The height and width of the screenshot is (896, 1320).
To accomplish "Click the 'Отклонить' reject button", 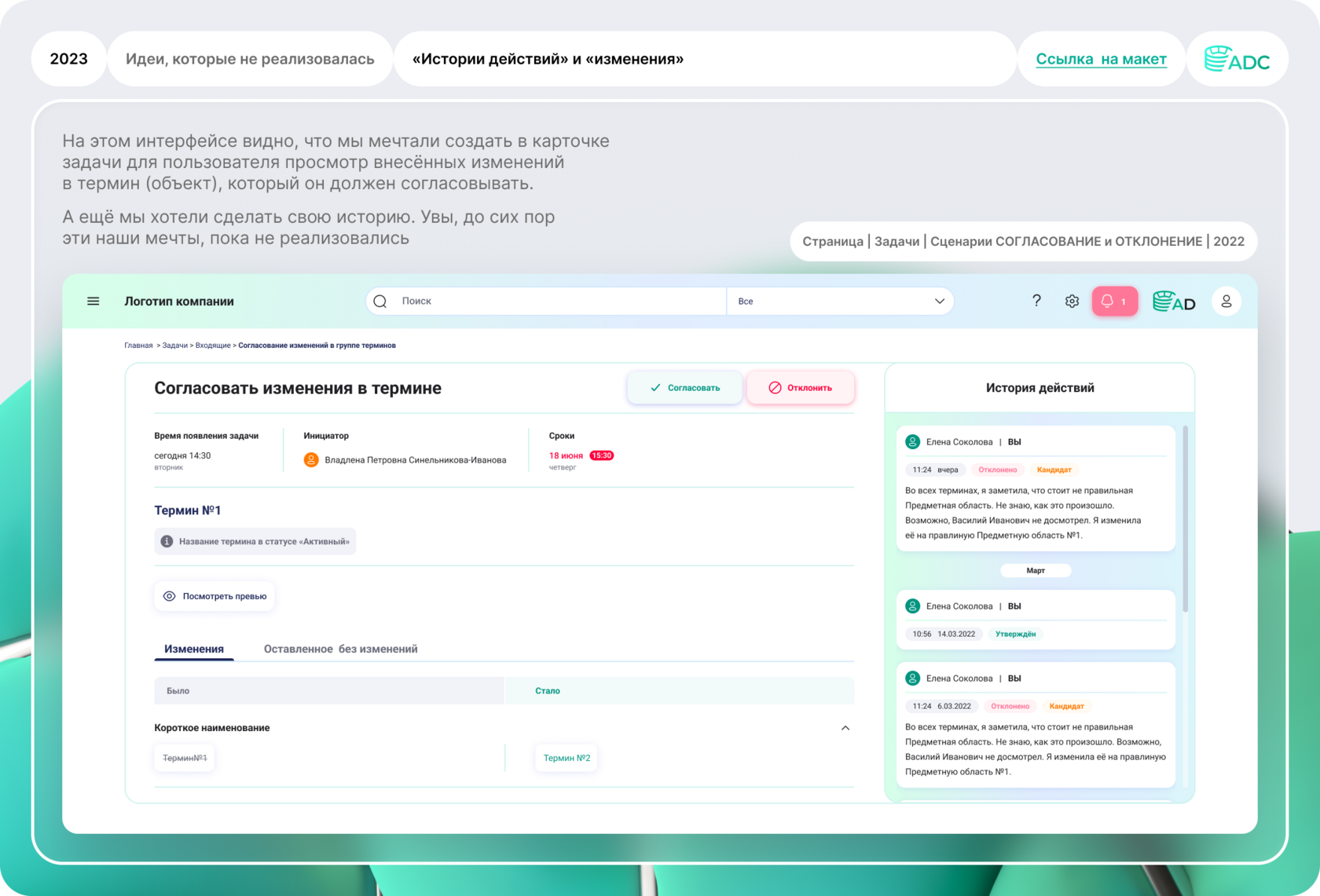I will coord(800,388).
